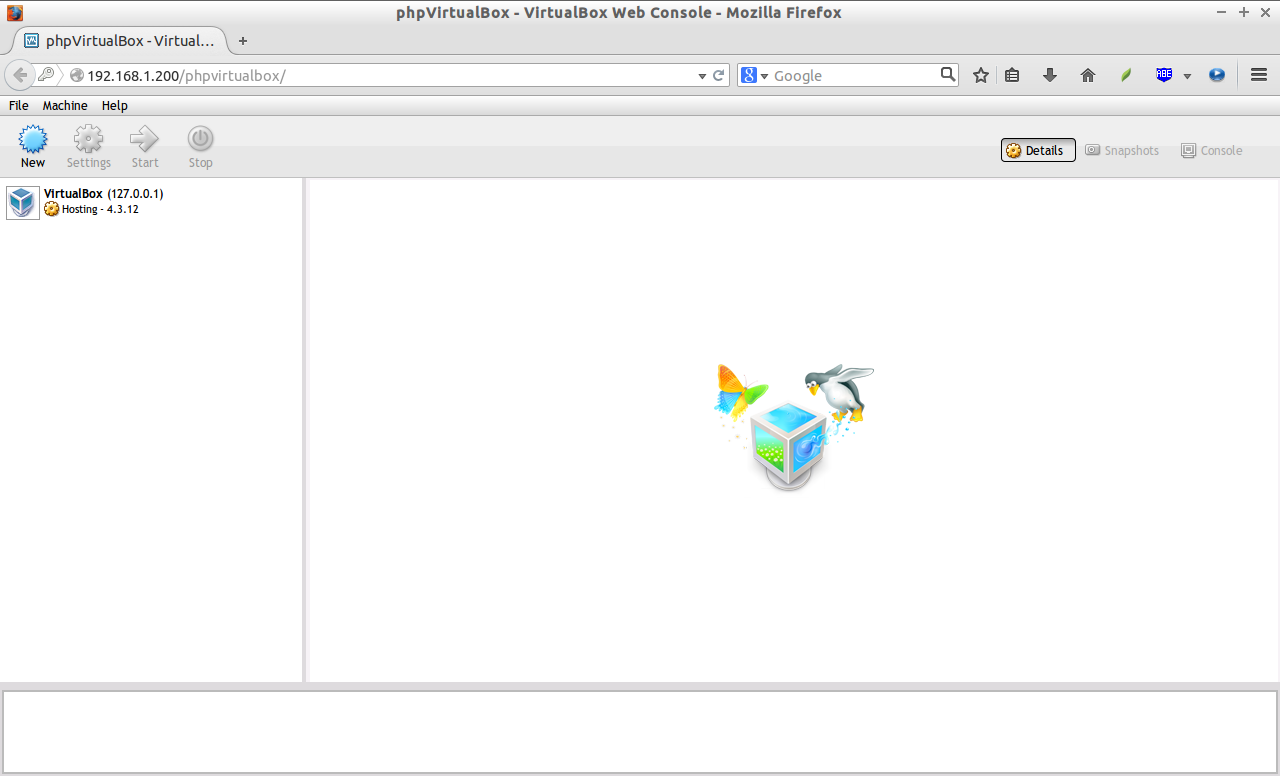Select the phpVirtualBox browser tab
Viewport: 1280px width, 776px height.
120,41
